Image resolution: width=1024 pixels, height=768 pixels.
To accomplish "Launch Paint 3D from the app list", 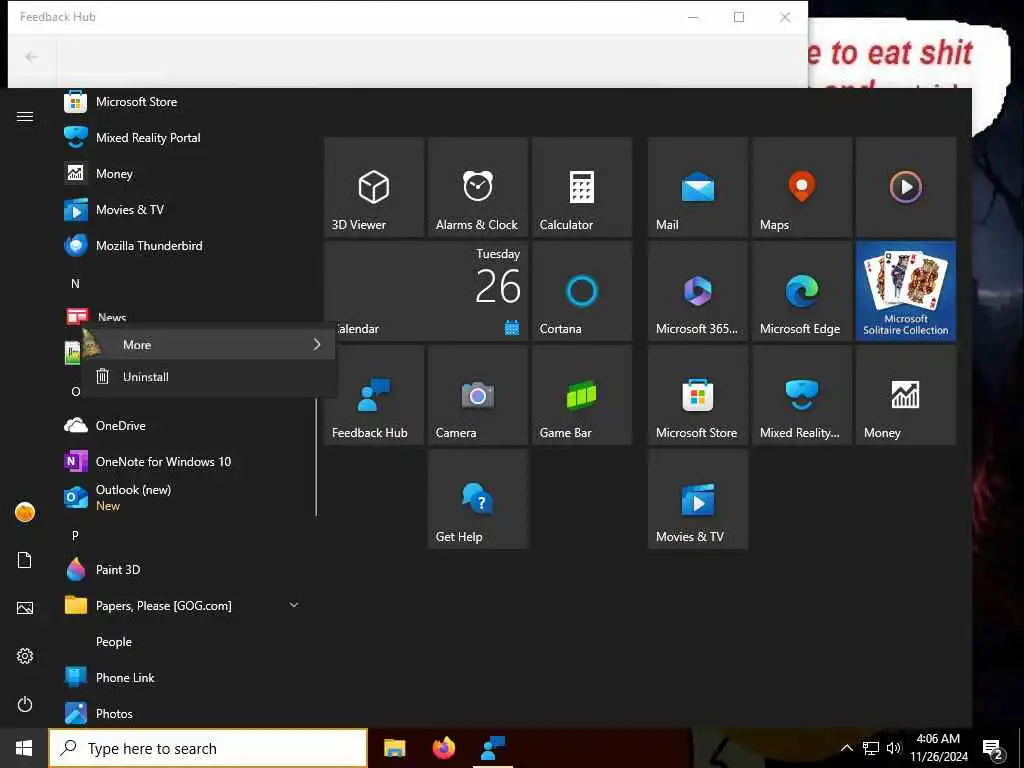I will 183,569.
